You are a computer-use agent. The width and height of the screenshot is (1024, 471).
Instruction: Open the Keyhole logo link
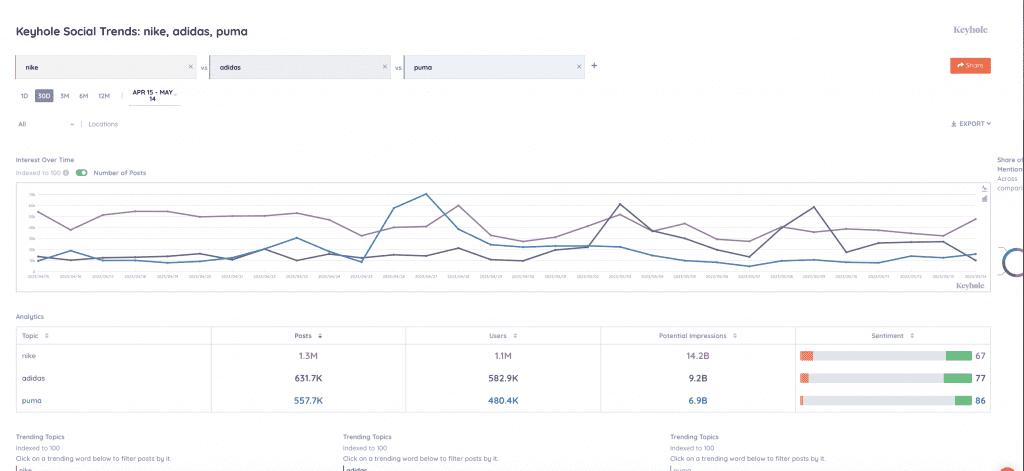point(970,30)
